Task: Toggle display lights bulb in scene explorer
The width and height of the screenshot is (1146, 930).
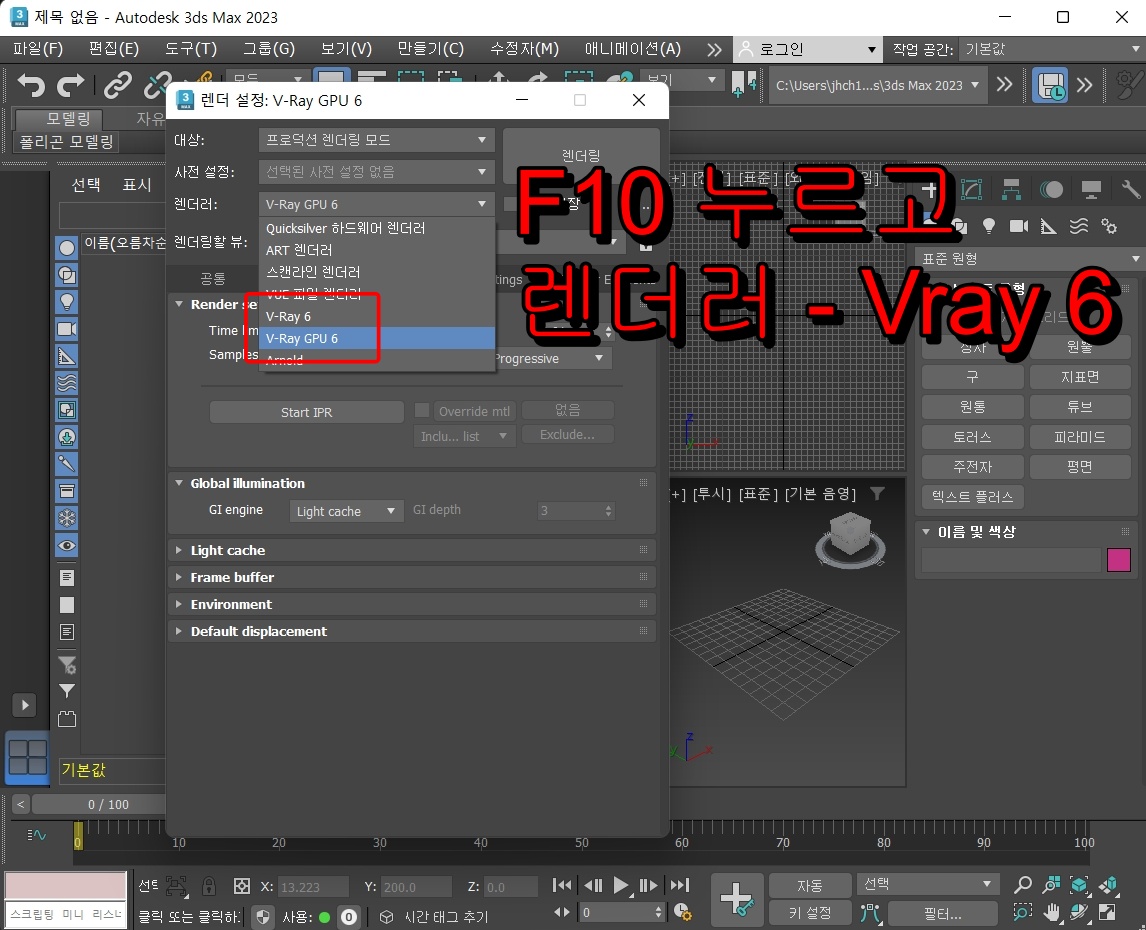Action: (x=67, y=302)
